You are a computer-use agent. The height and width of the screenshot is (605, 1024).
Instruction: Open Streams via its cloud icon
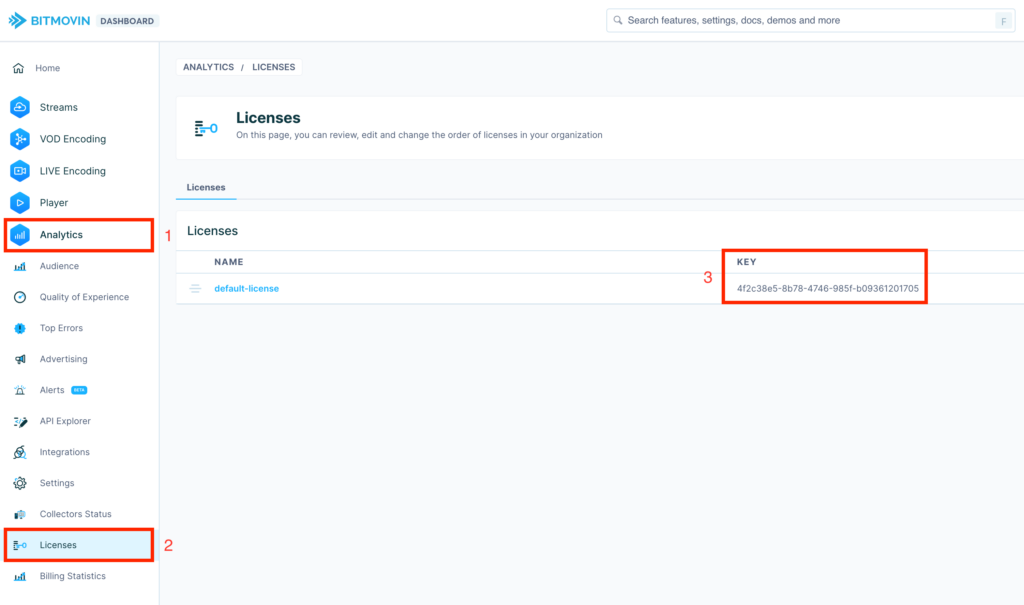(x=20, y=107)
